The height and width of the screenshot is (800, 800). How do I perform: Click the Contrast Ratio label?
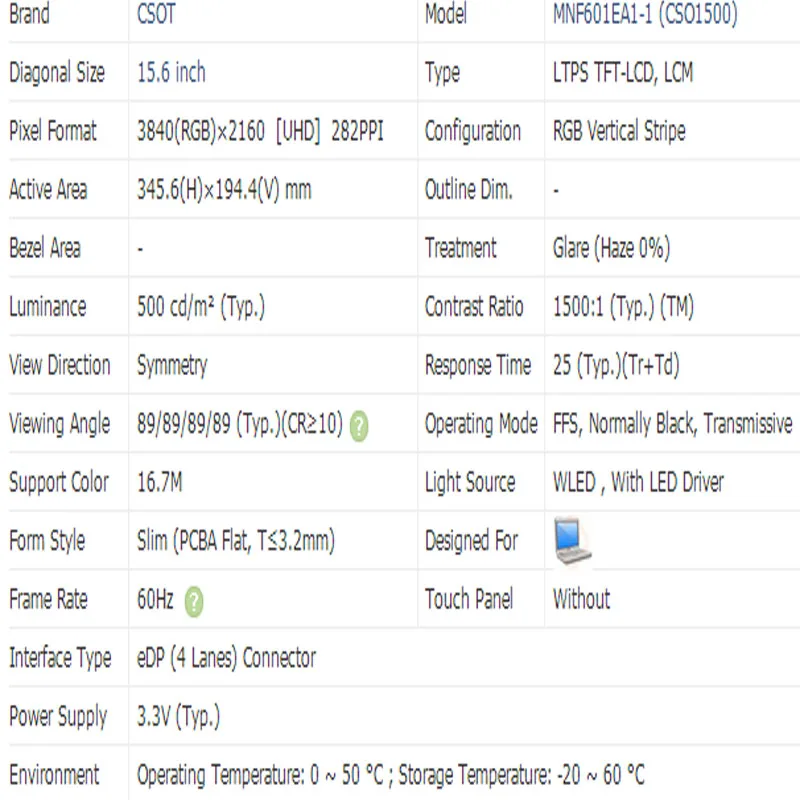474,307
